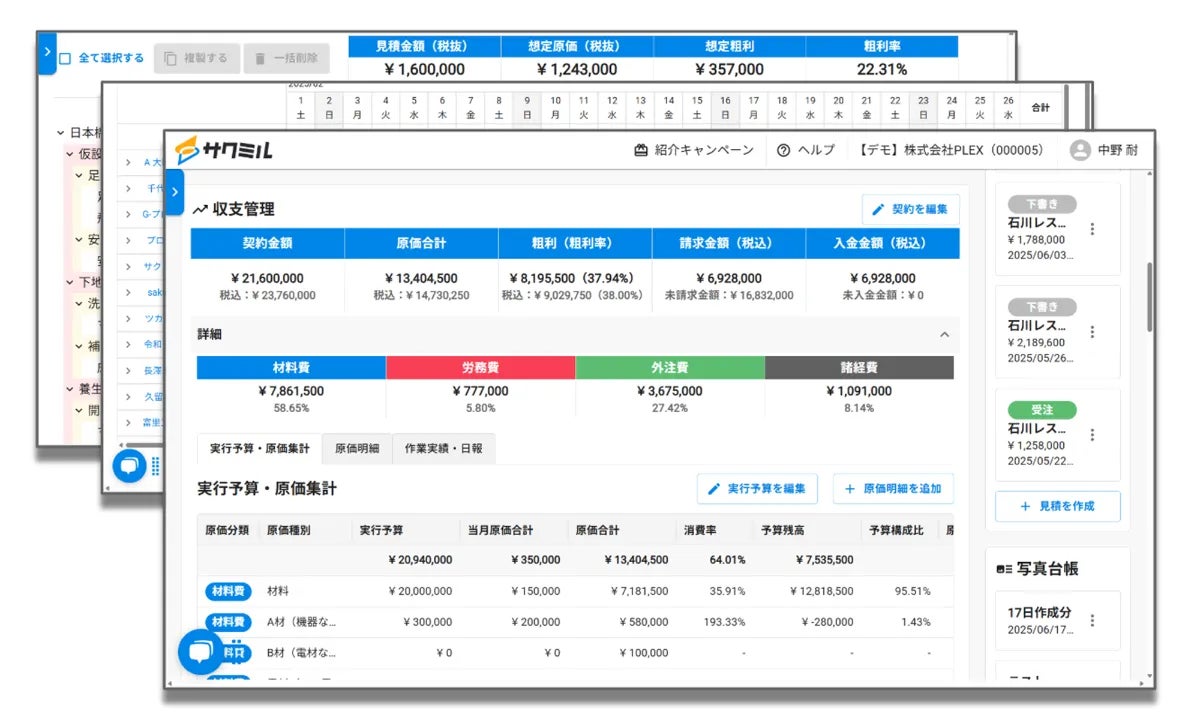
Task: Switch to the 作業実績・日報 tab
Action: [x=443, y=449]
